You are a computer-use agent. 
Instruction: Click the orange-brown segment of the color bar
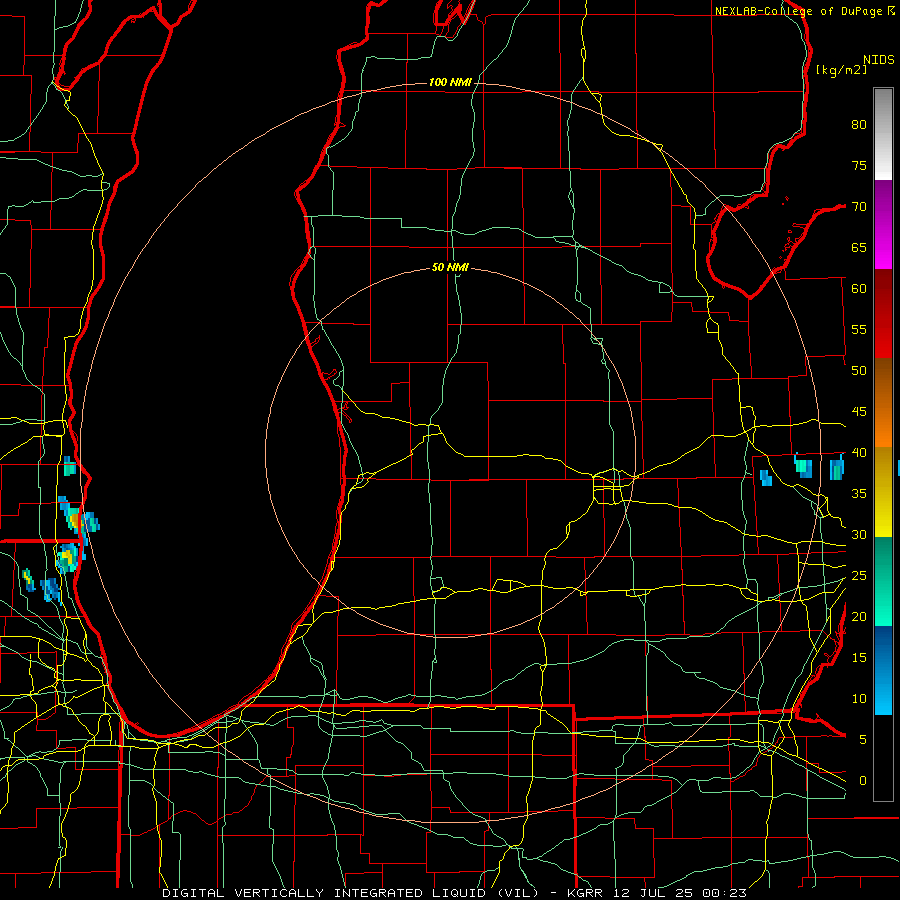coord(883,403)
